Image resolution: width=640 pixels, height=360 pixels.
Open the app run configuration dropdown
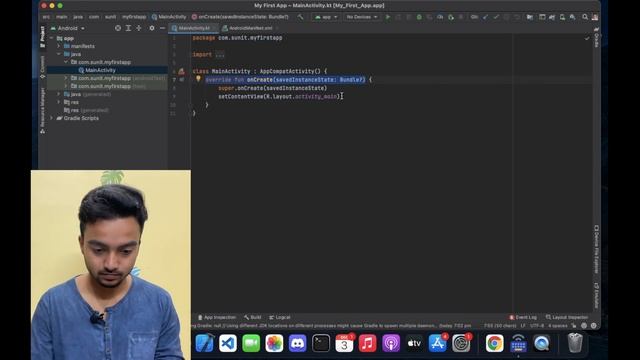(x=326, y=17)
